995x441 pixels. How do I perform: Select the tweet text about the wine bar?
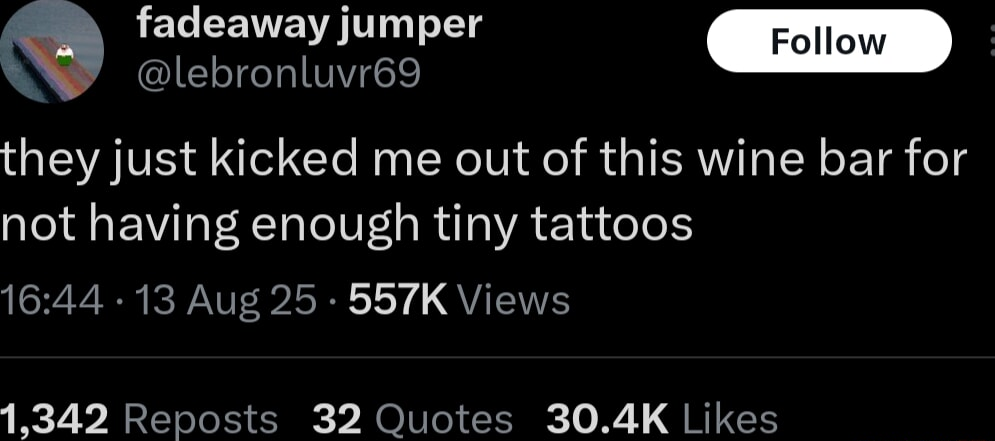click(x=482, y=191)
